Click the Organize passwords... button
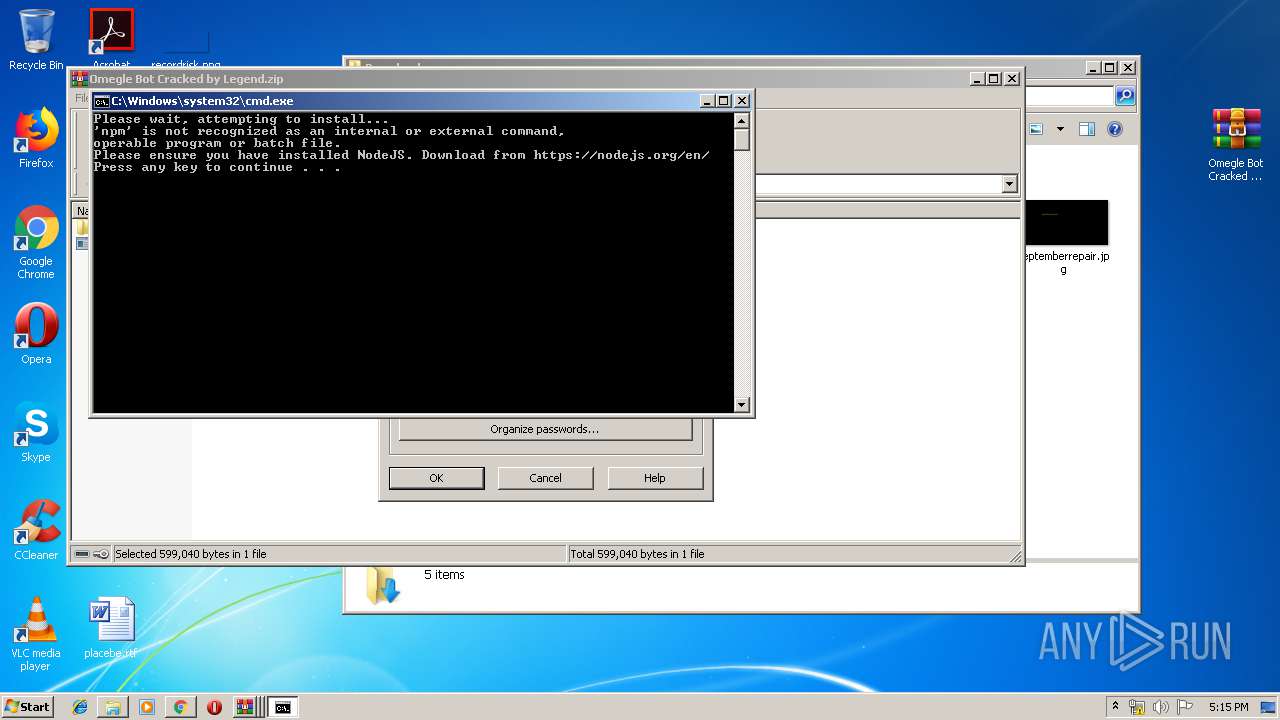 click(x=545, y=429)
